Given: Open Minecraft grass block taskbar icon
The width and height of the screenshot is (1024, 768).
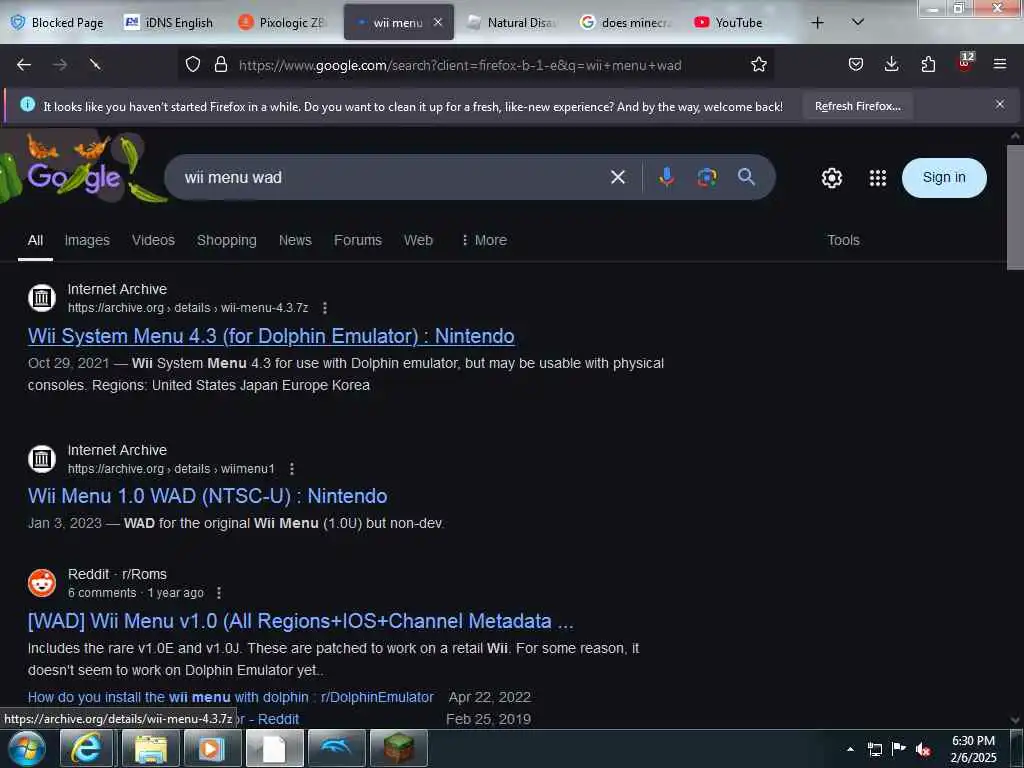Looking at the screenshot, I should click(x=398, y=748).
